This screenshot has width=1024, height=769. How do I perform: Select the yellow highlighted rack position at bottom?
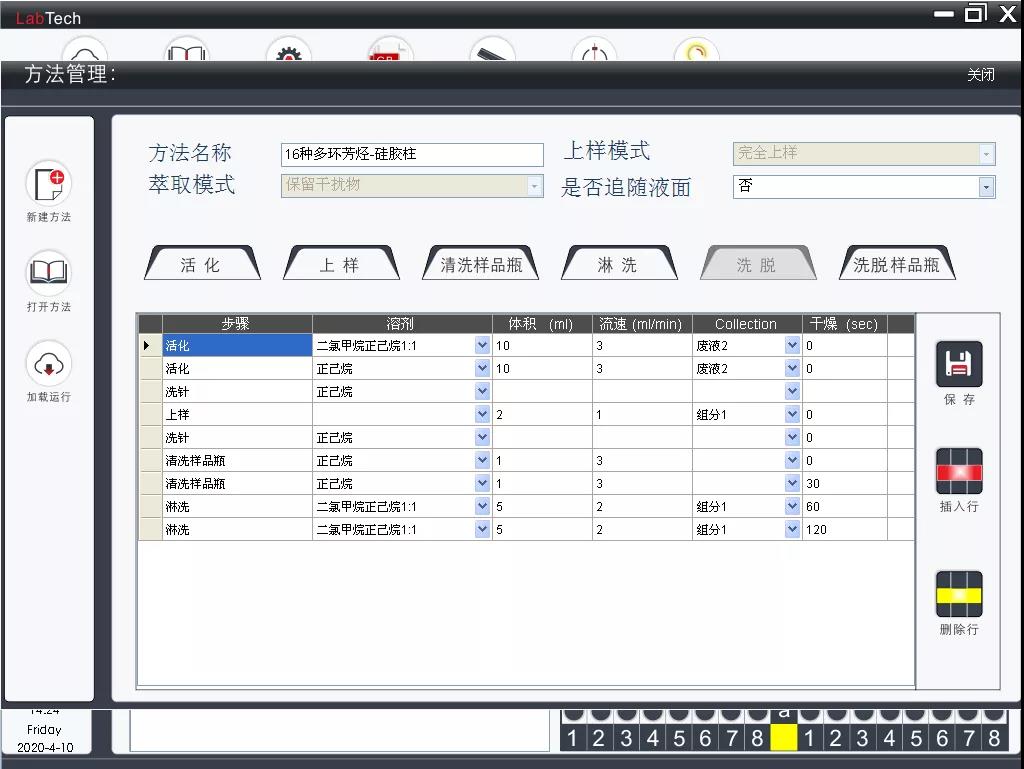click(x=784, y=738)
